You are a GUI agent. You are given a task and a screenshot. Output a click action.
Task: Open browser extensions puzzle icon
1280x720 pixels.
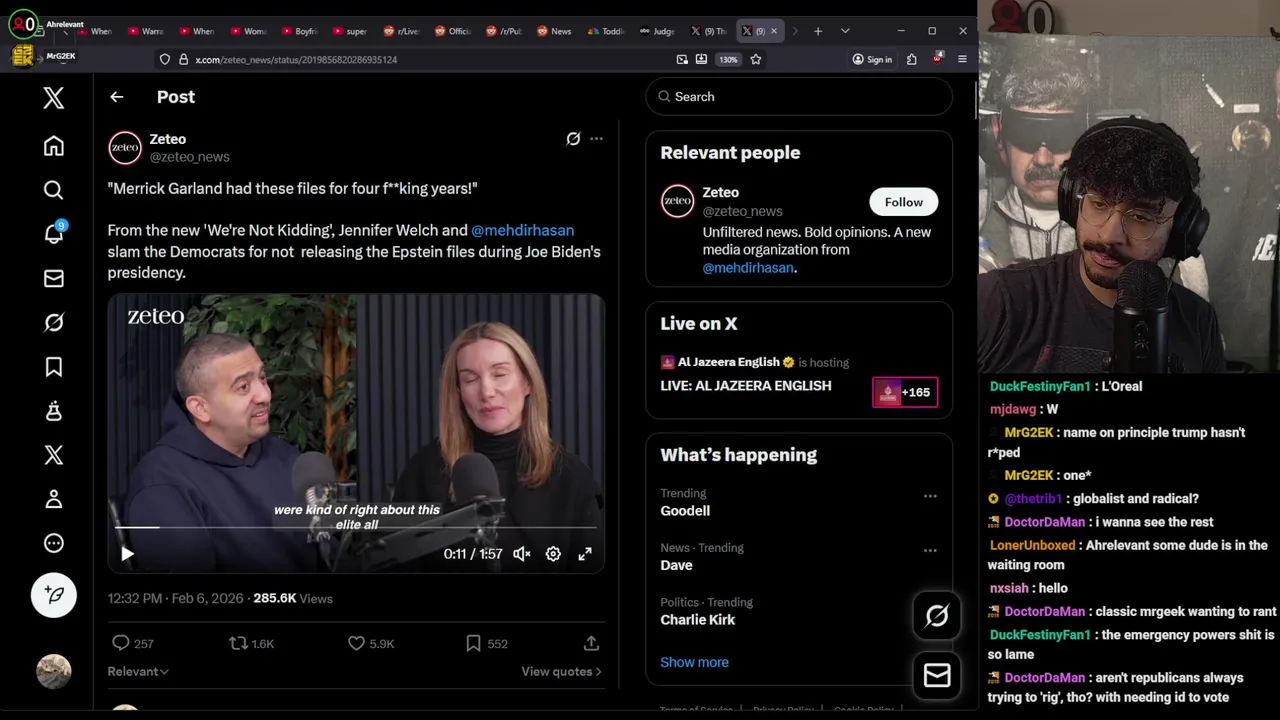(912, 59)
